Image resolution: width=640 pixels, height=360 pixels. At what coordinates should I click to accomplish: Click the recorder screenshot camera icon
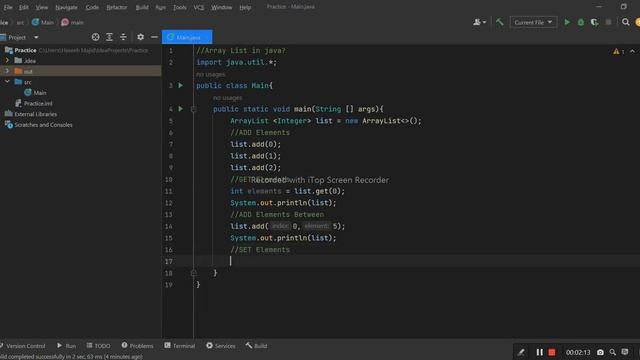coord(600,352)
